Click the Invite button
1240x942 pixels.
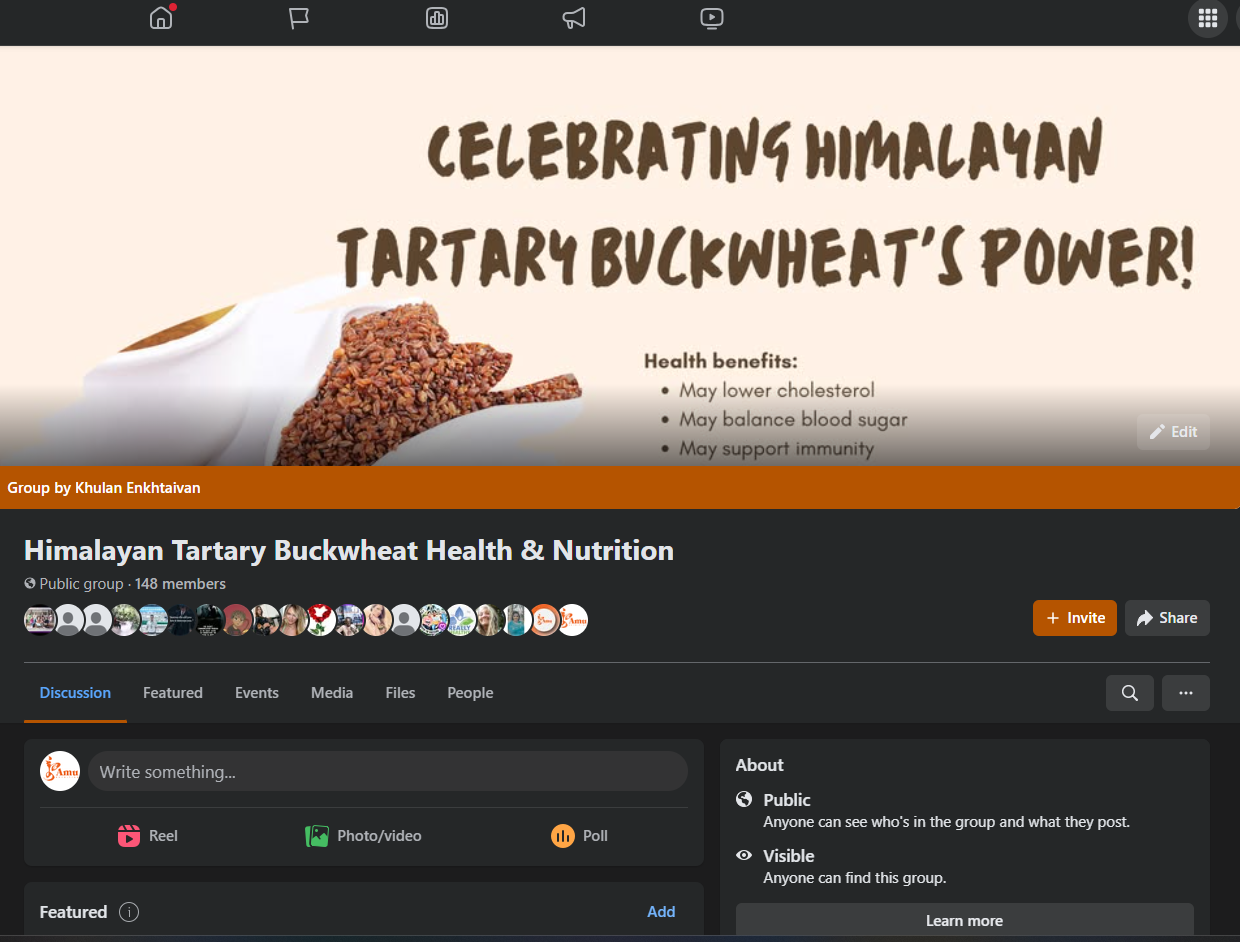[x=1075, y=618]
